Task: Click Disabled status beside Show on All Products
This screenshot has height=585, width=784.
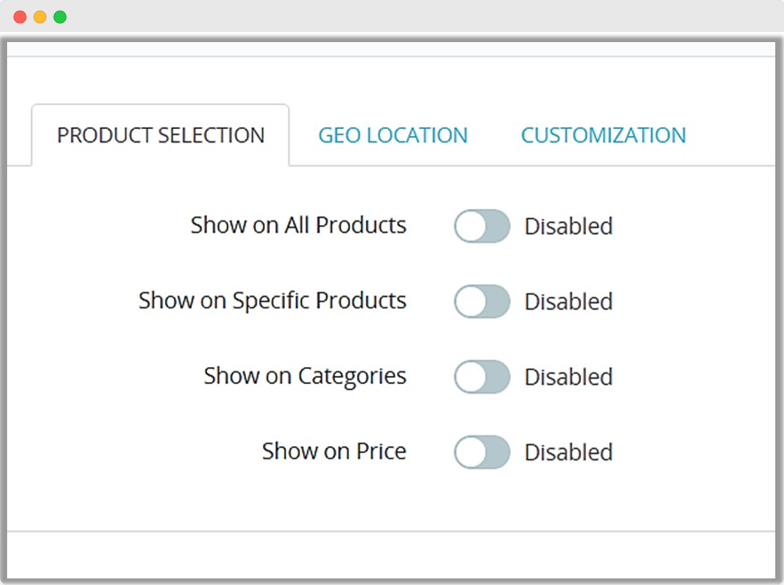Action: coord(568,227)
